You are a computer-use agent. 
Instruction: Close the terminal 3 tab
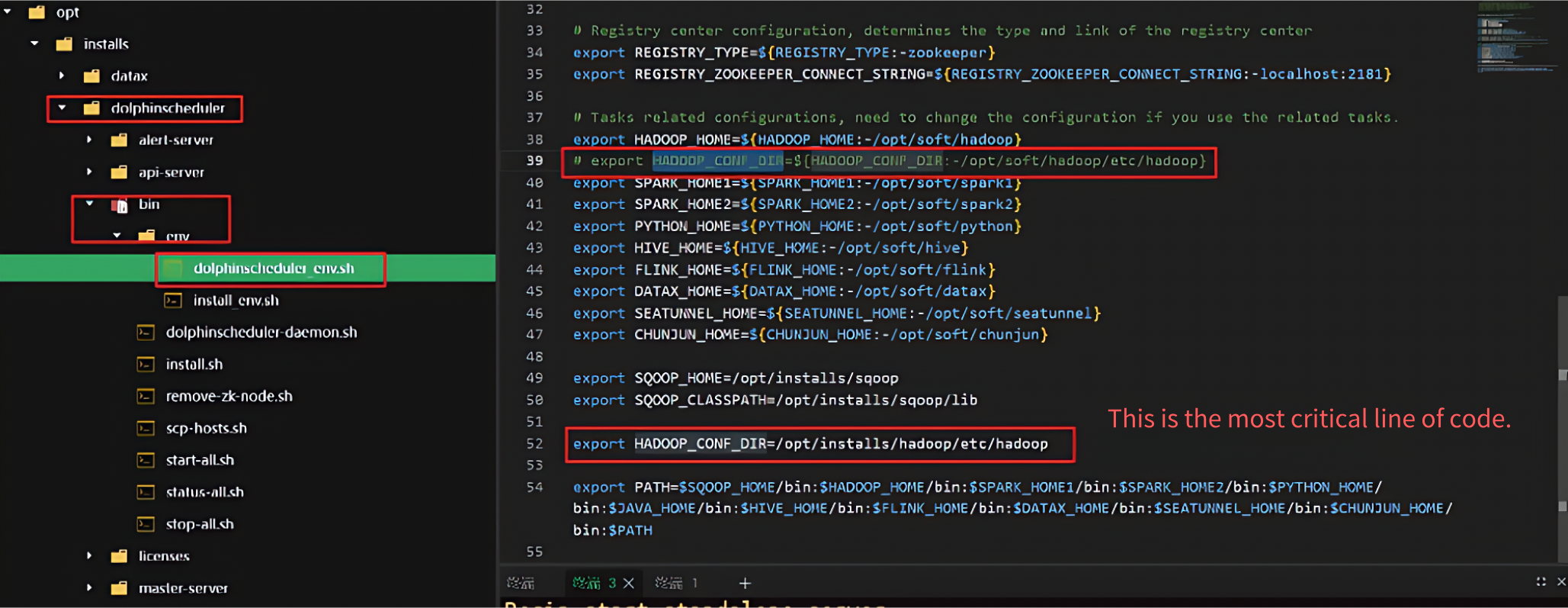pos(629,584)
